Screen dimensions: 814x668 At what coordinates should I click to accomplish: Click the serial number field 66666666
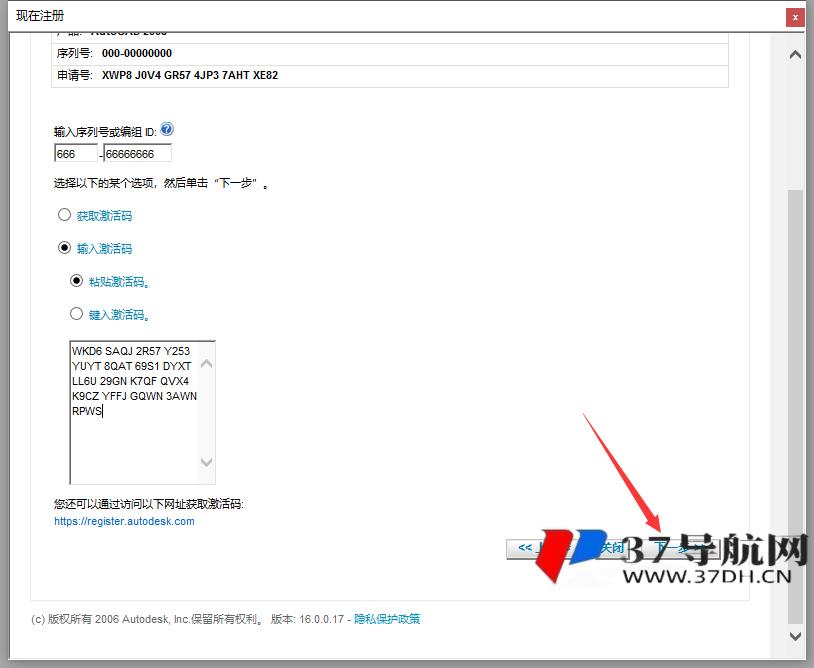tap(137, 153)
